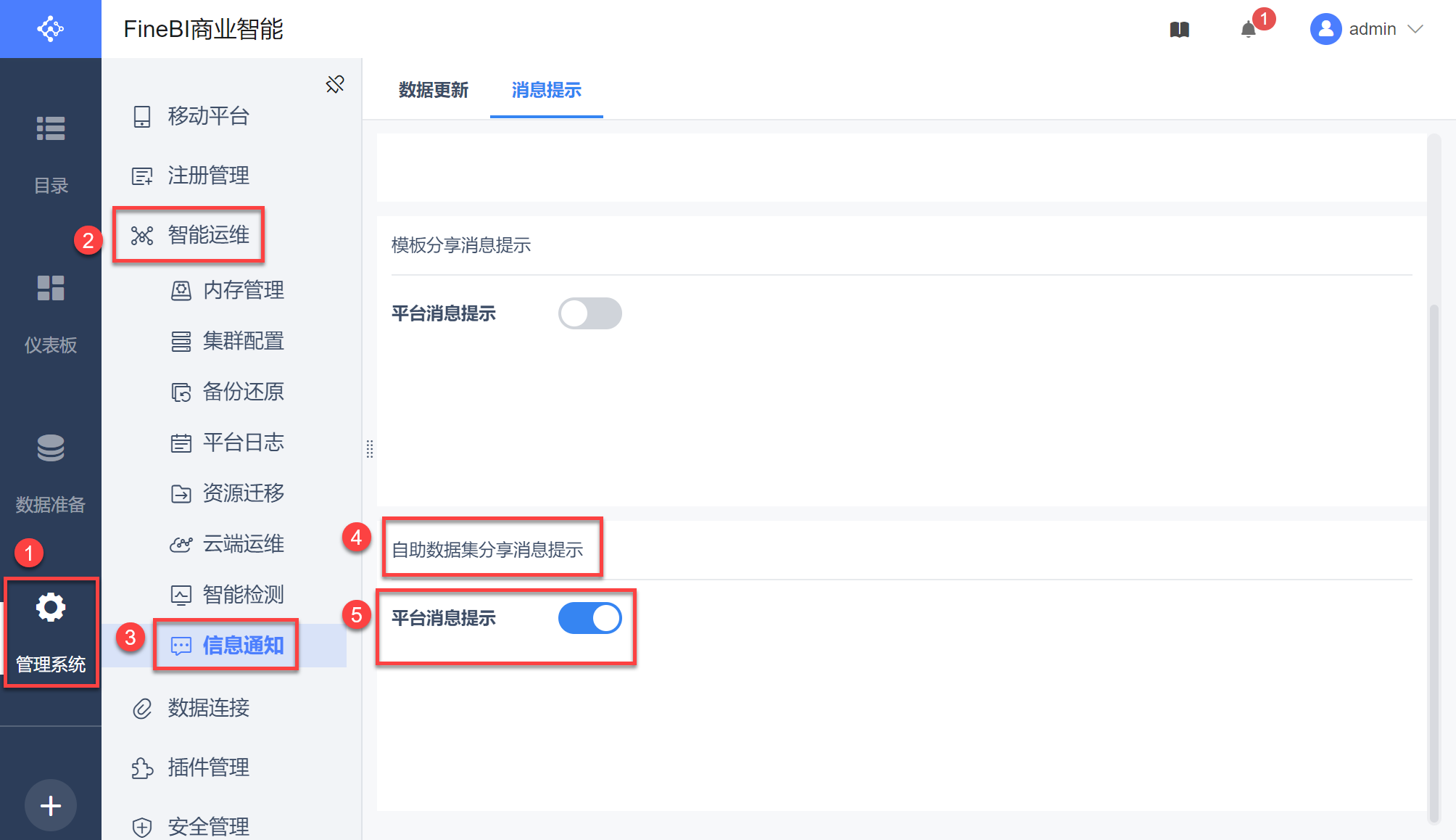Click the panel resize drag handle

(x=370, y=449)
